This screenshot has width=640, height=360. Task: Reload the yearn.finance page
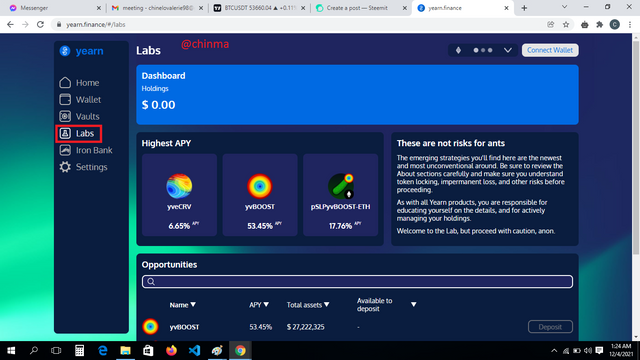(40, 24)
